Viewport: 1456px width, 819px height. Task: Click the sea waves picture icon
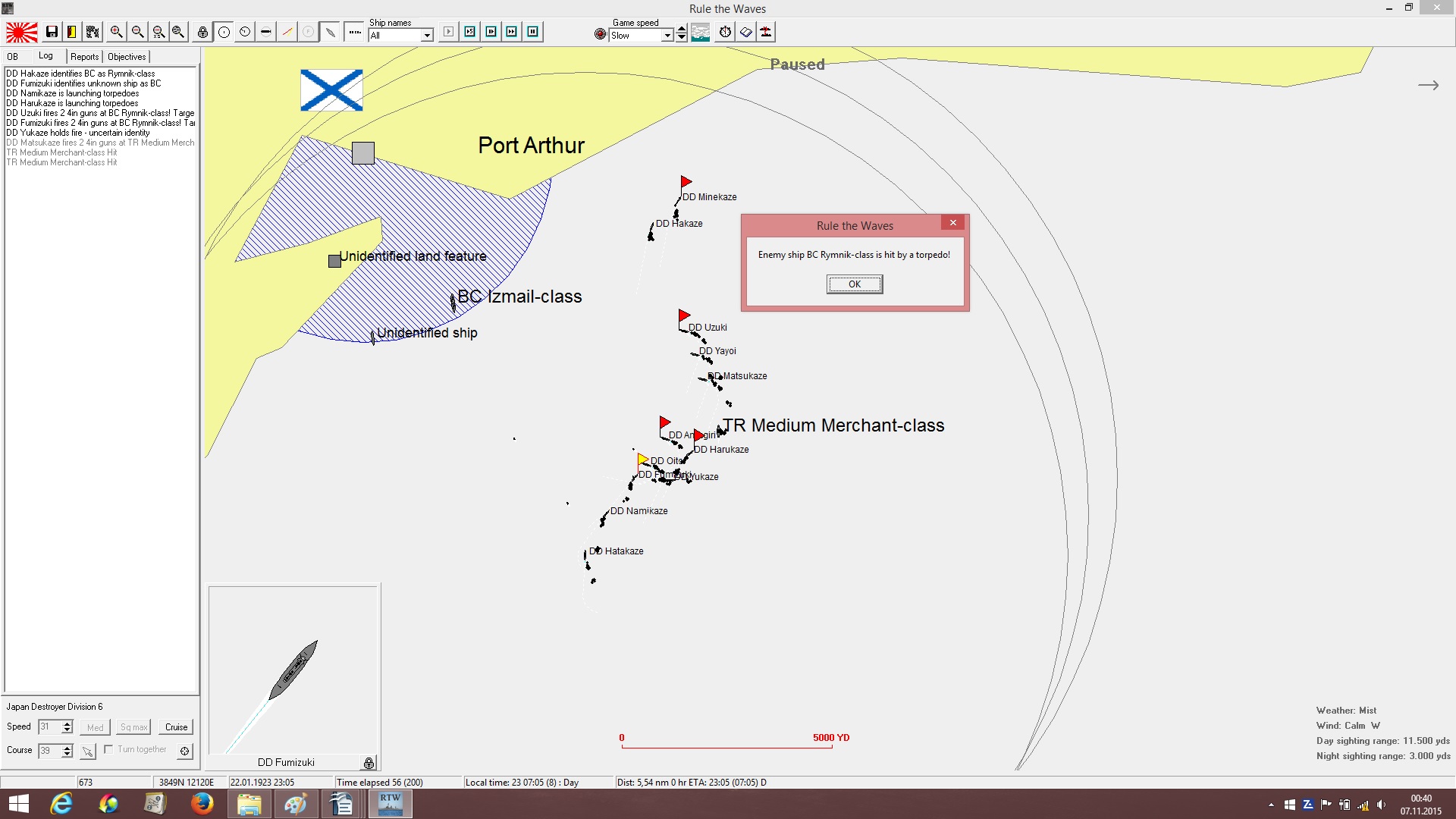point(701,32)
